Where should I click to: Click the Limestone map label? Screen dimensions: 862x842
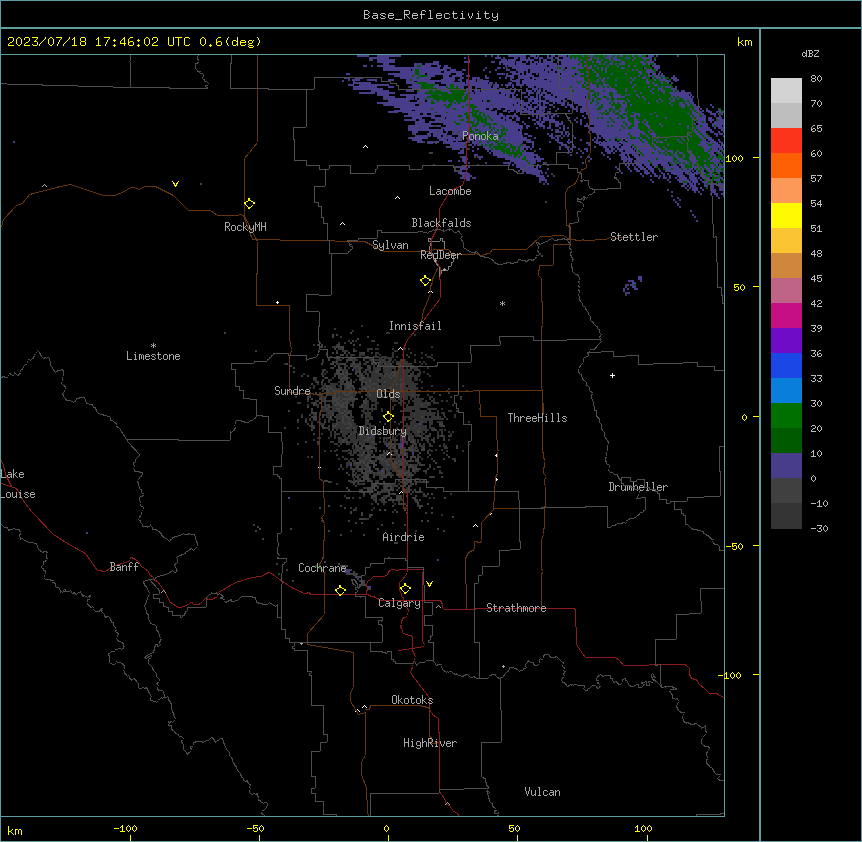(153, 356)
